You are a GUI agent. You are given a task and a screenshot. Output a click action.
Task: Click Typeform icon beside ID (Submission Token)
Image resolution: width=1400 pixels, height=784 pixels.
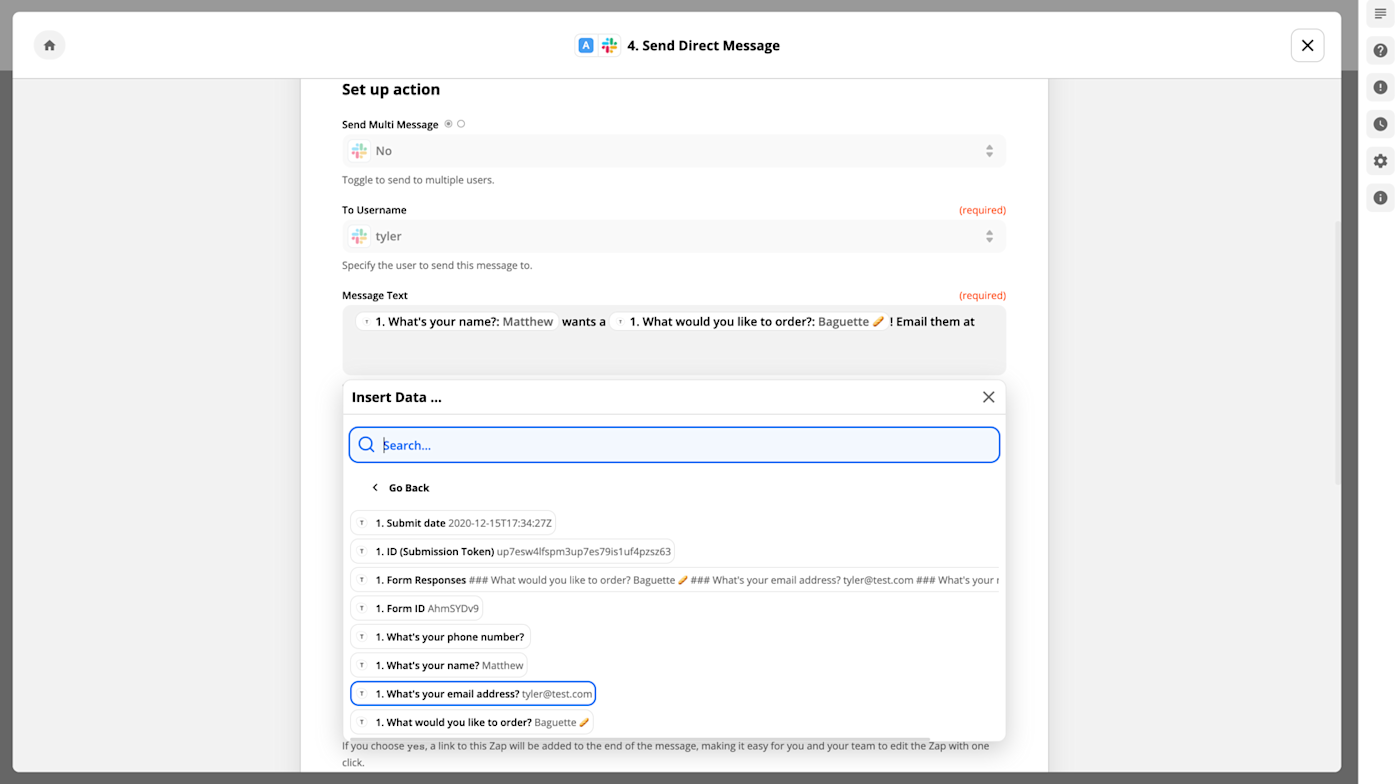point(362,551)
